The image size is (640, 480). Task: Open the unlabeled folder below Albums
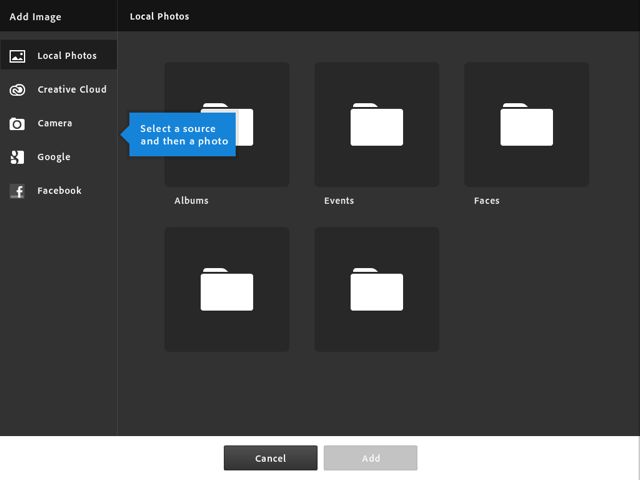pos(227,289)
